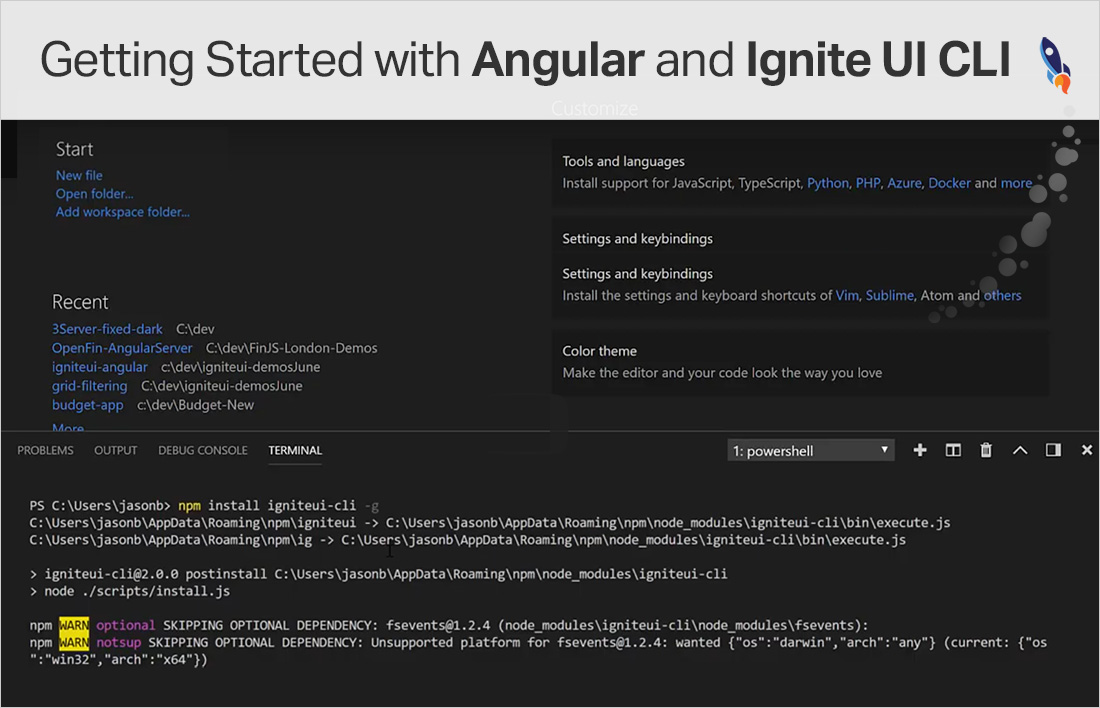Viewport: 1100px width, 708px height.
Task: Select the TERMINAL tab
Action: click(x=295, y=451)
